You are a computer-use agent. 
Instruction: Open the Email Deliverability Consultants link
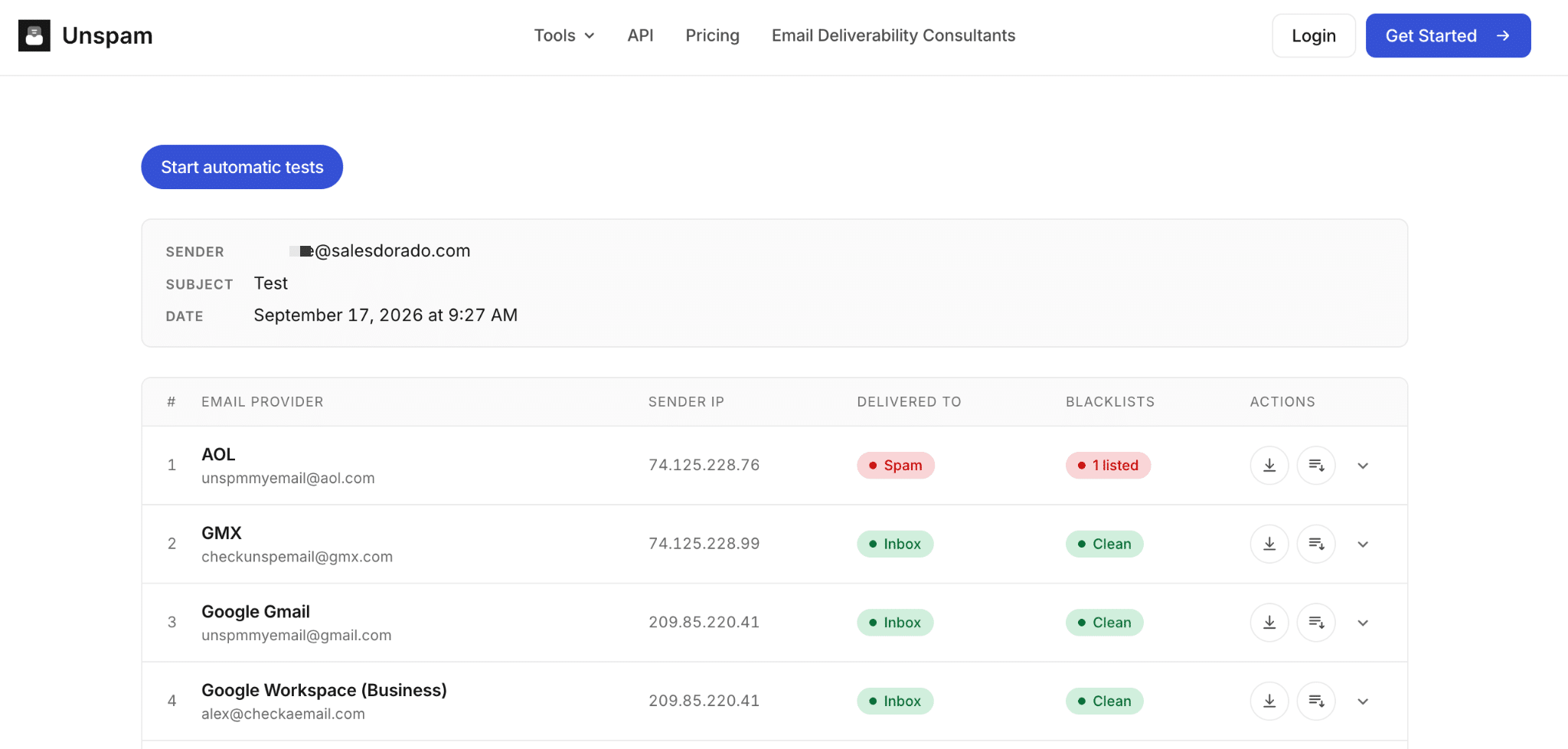point(893,35)
